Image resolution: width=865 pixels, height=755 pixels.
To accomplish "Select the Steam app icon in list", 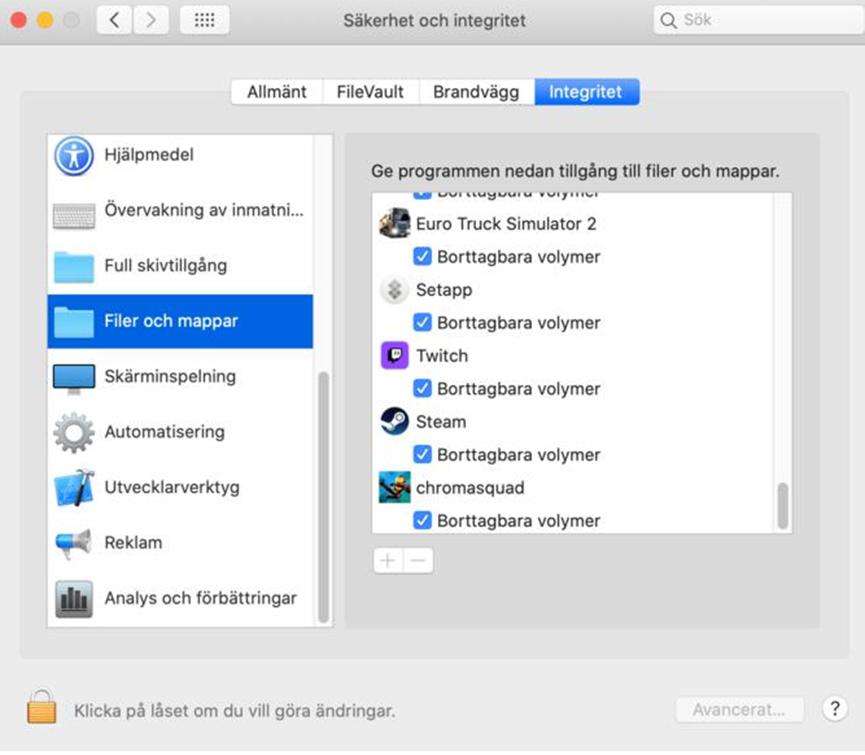I will (395, 422).
